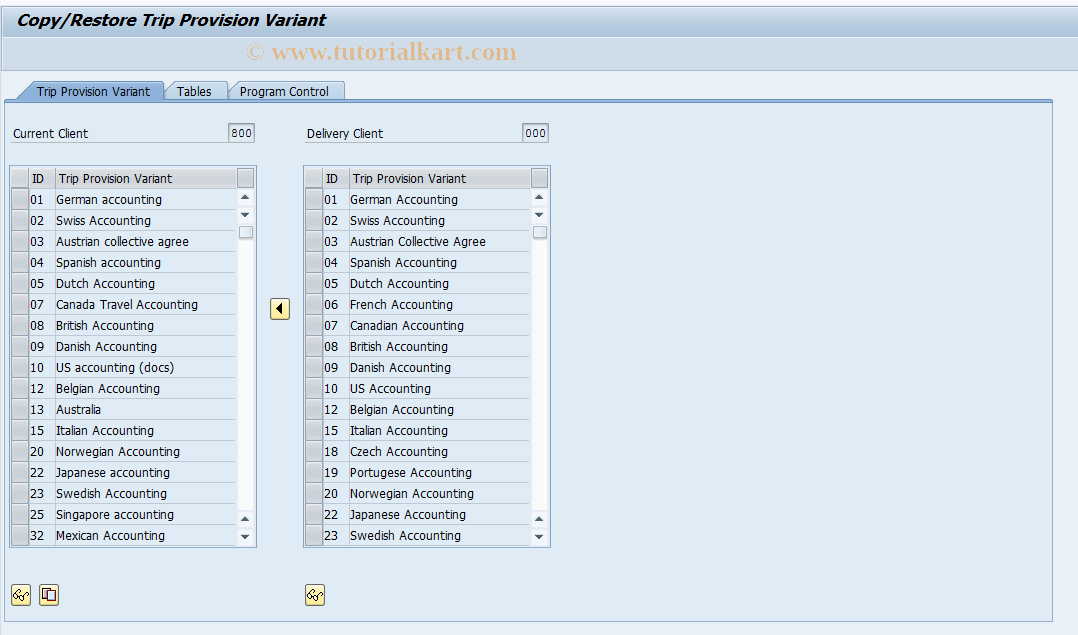Switch to the Tables tab
1078x635 pixels.
[194, 91]
